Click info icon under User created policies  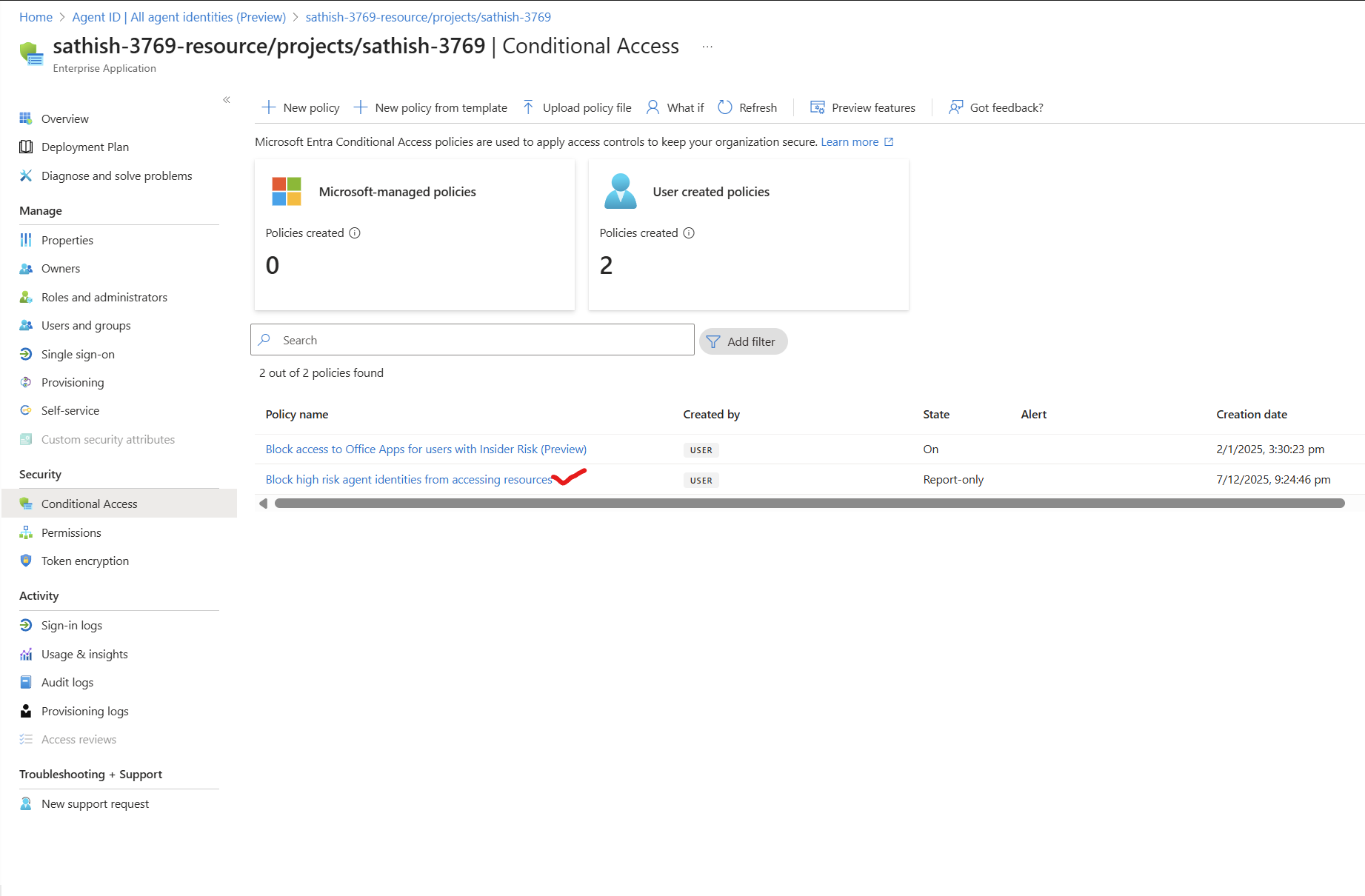pyautogui.click(x=689, y=233)
